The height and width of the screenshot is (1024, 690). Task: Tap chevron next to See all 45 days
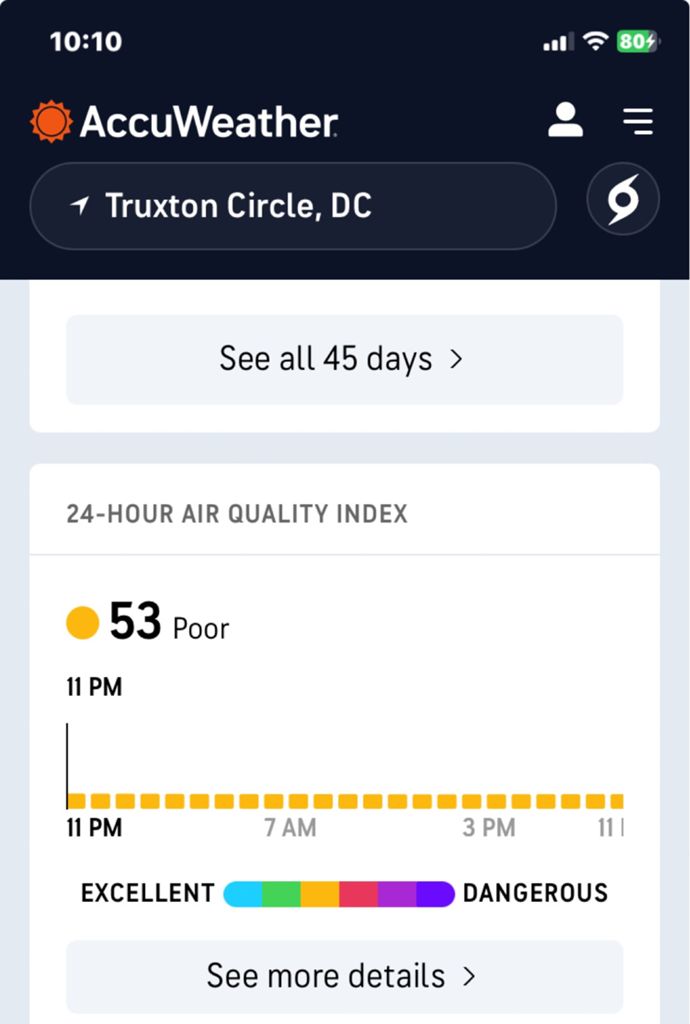(456, 359)
